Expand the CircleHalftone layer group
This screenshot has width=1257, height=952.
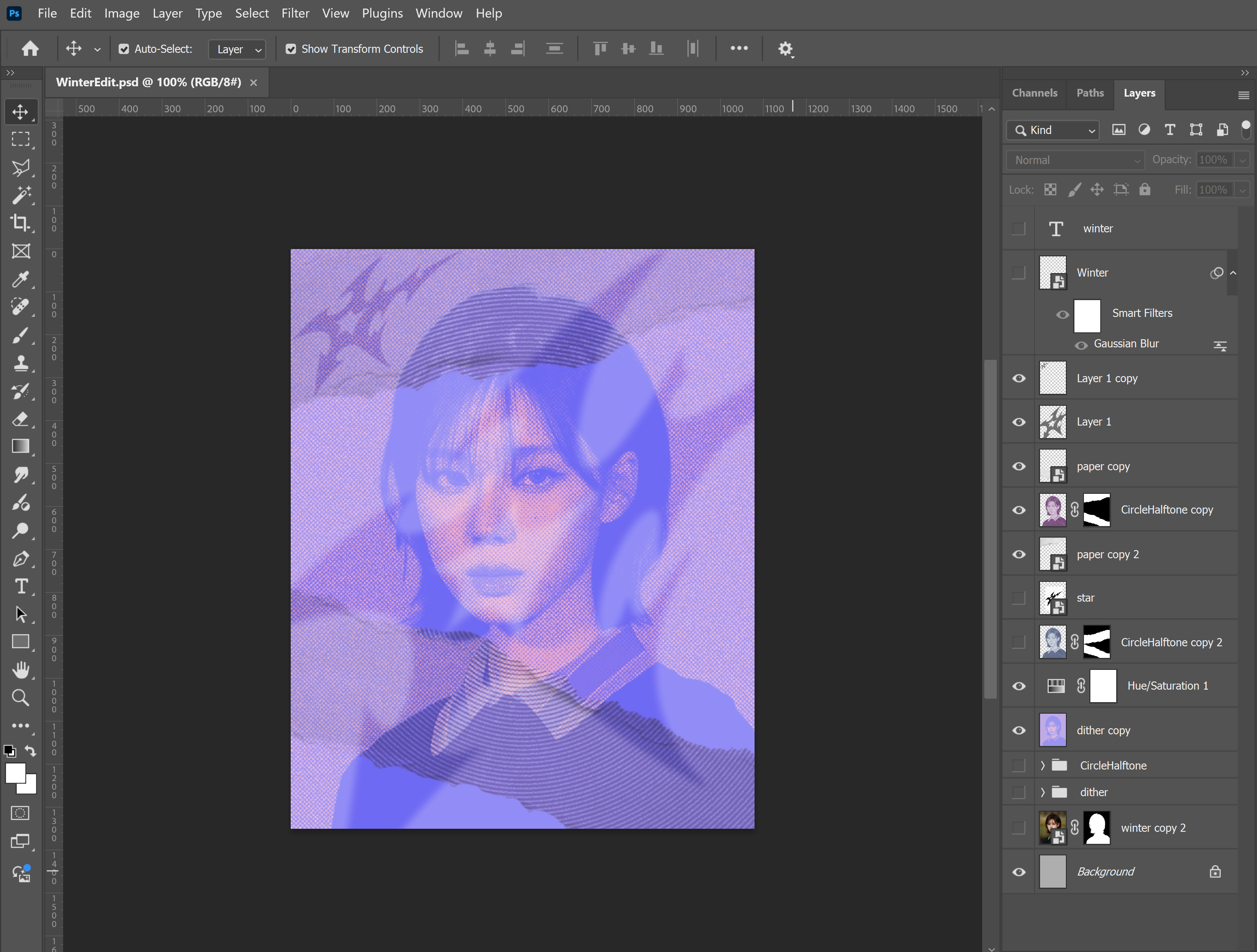[x=1043, y=766]
